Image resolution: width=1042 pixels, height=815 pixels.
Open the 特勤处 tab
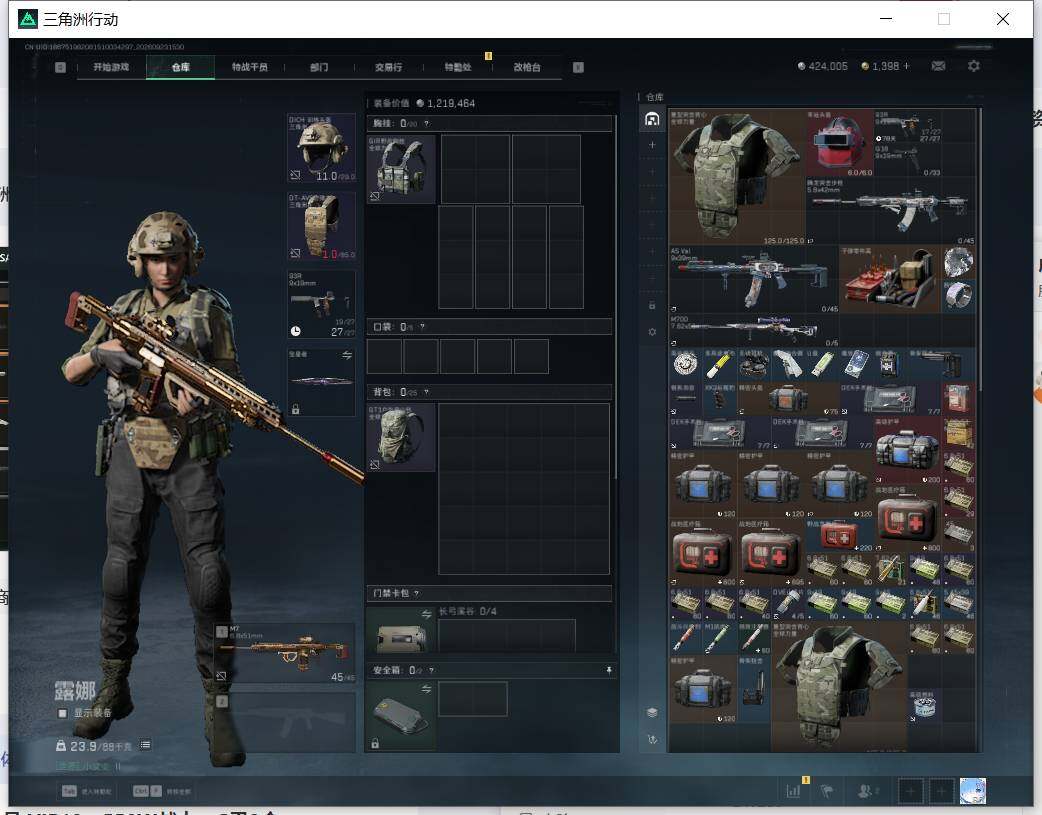point(458,67)
